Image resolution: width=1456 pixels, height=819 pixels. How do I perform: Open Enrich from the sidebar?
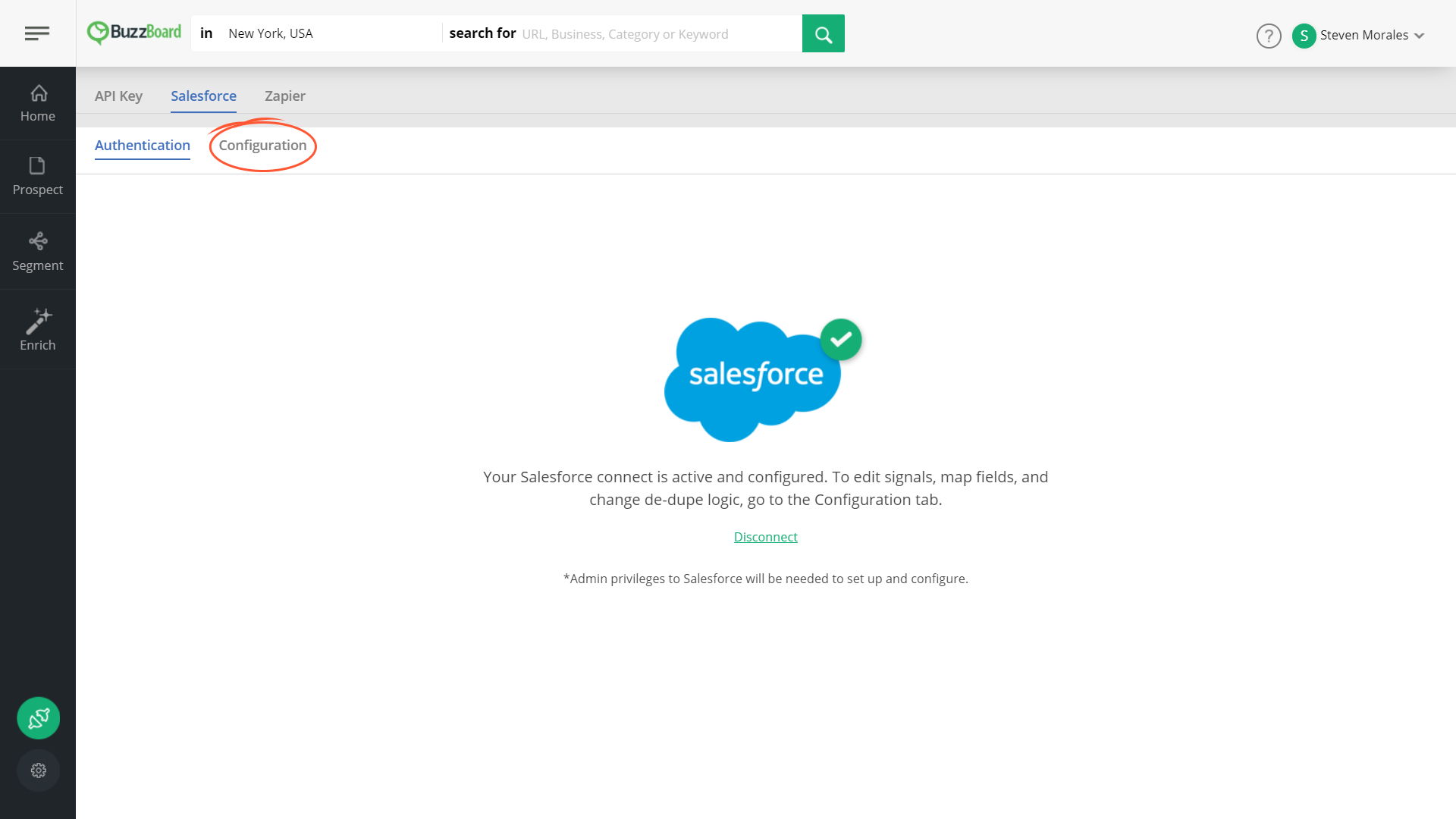pyautogui.click(x=38, y=330)
